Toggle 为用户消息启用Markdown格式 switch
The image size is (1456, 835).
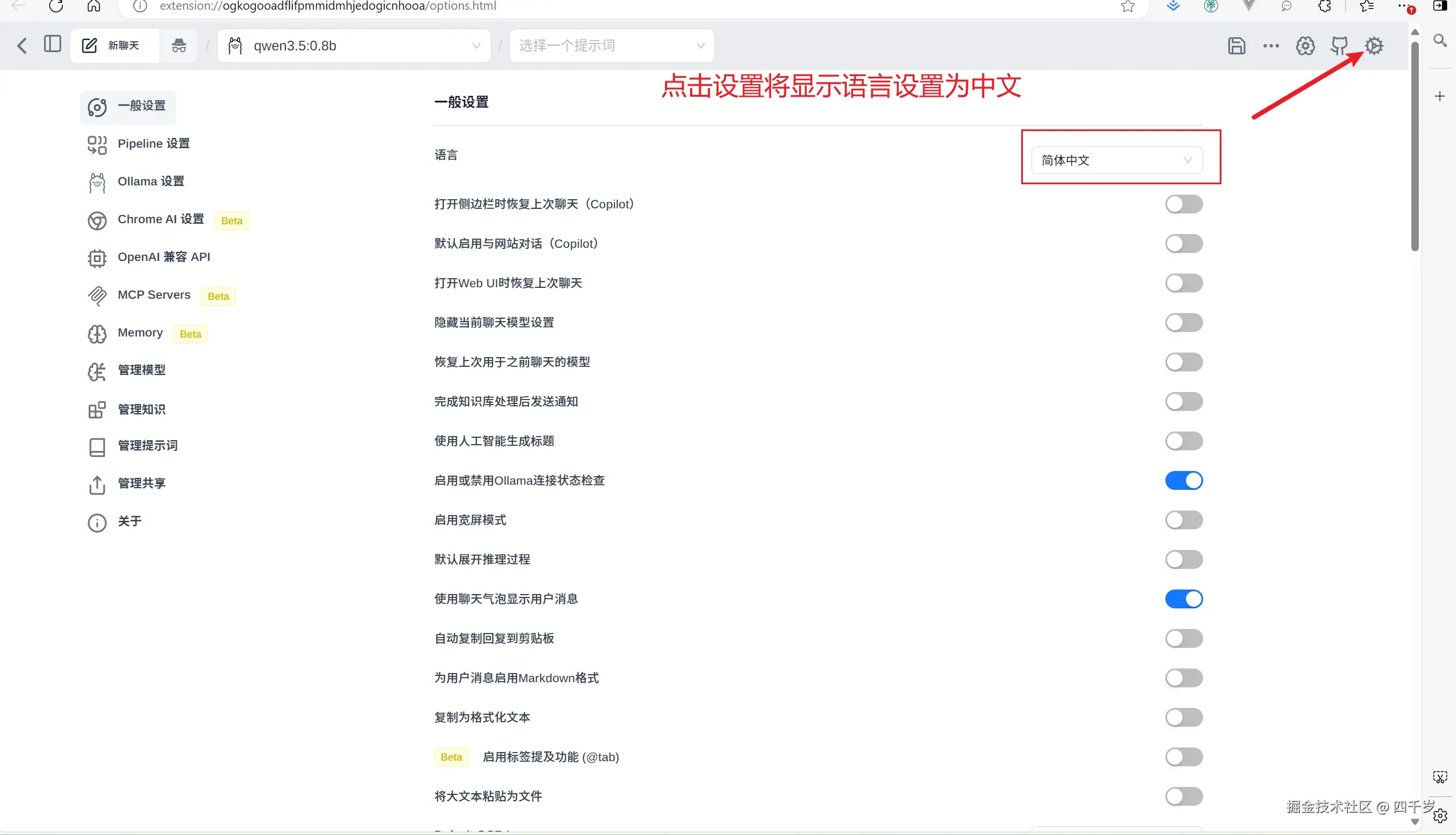pos(1184,678)
